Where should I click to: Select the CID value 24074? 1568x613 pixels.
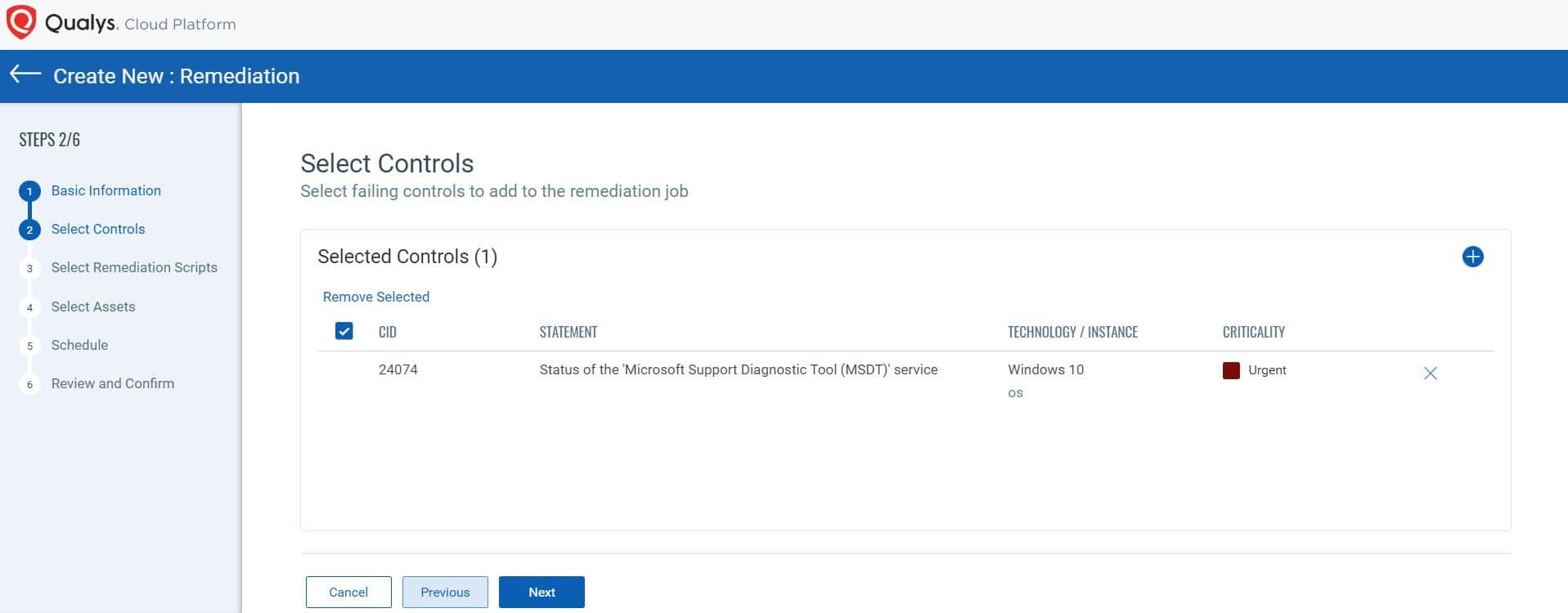[x=398, y=369]
